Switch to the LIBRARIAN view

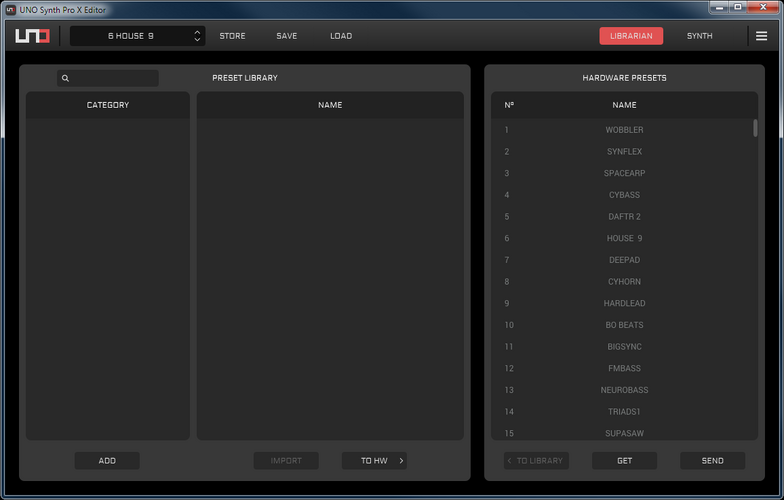(x=631, y=36)
